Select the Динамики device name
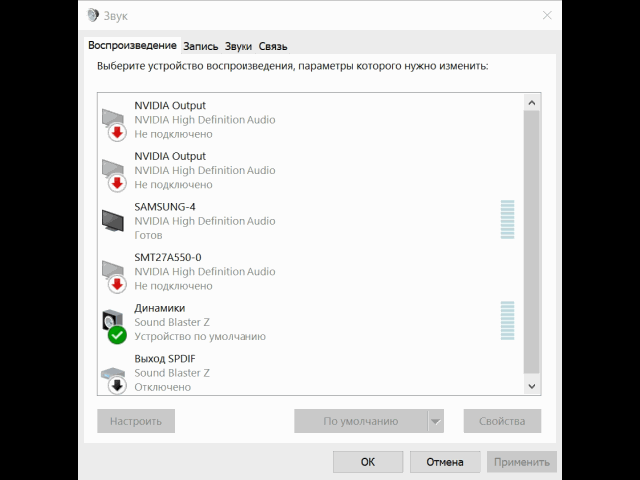This screenshot has height=480, width=640. coord(160,308)
